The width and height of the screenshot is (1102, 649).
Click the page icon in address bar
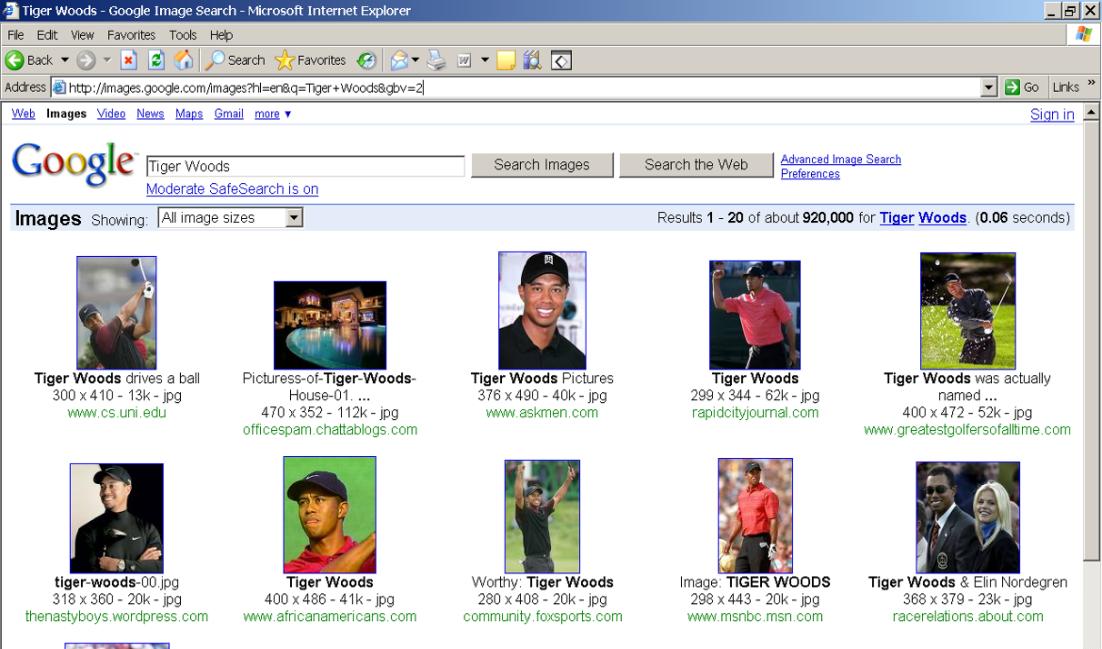tap(60, 88)
